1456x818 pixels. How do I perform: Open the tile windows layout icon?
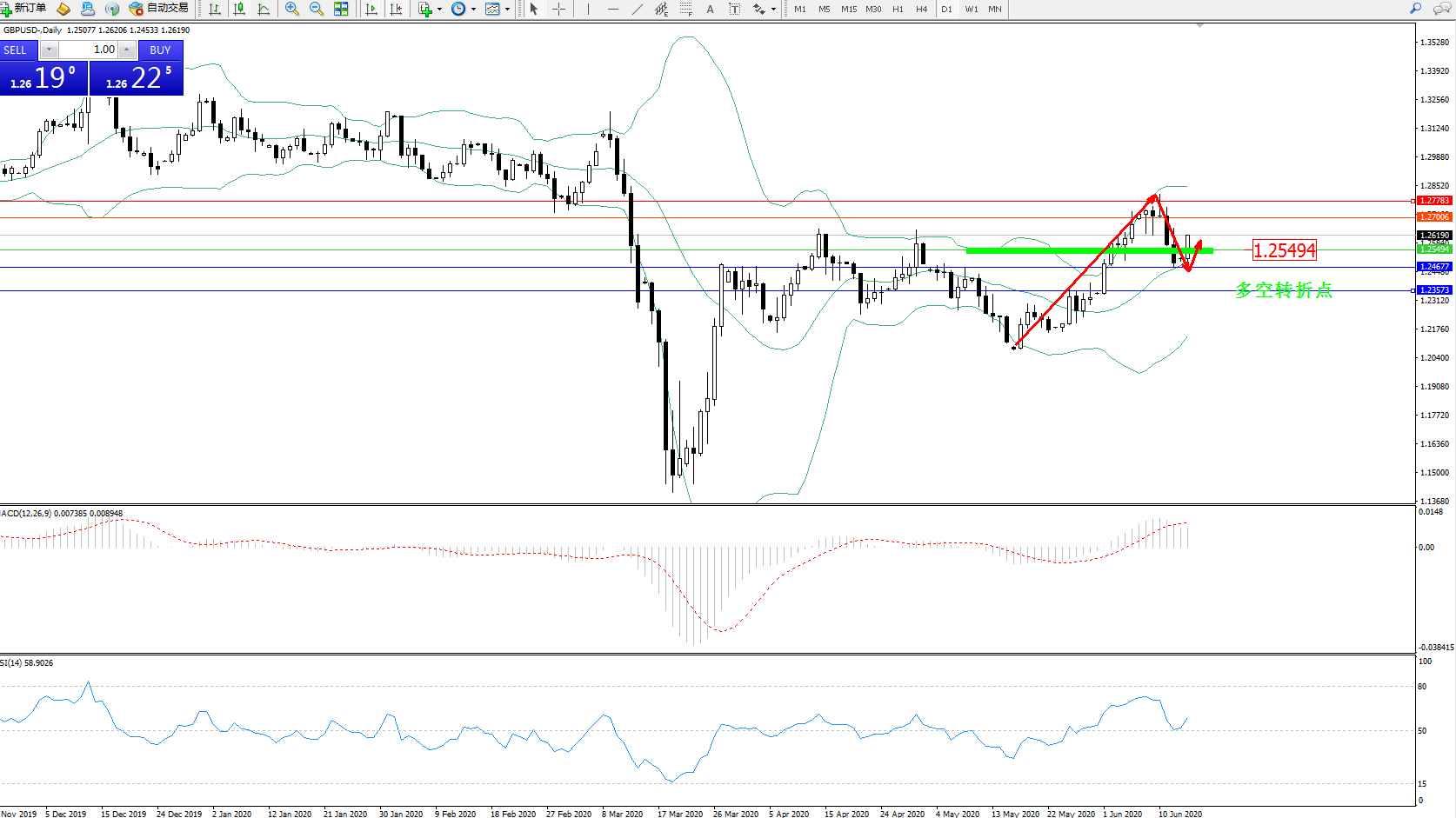341,9
